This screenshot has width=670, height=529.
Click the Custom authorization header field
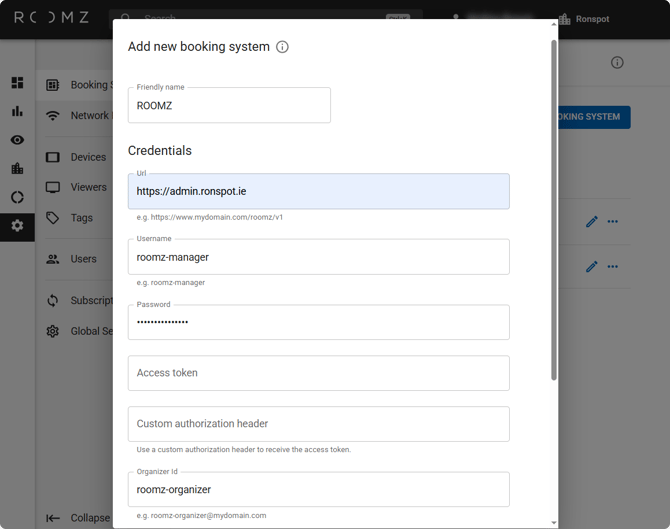tap(319, 424)
